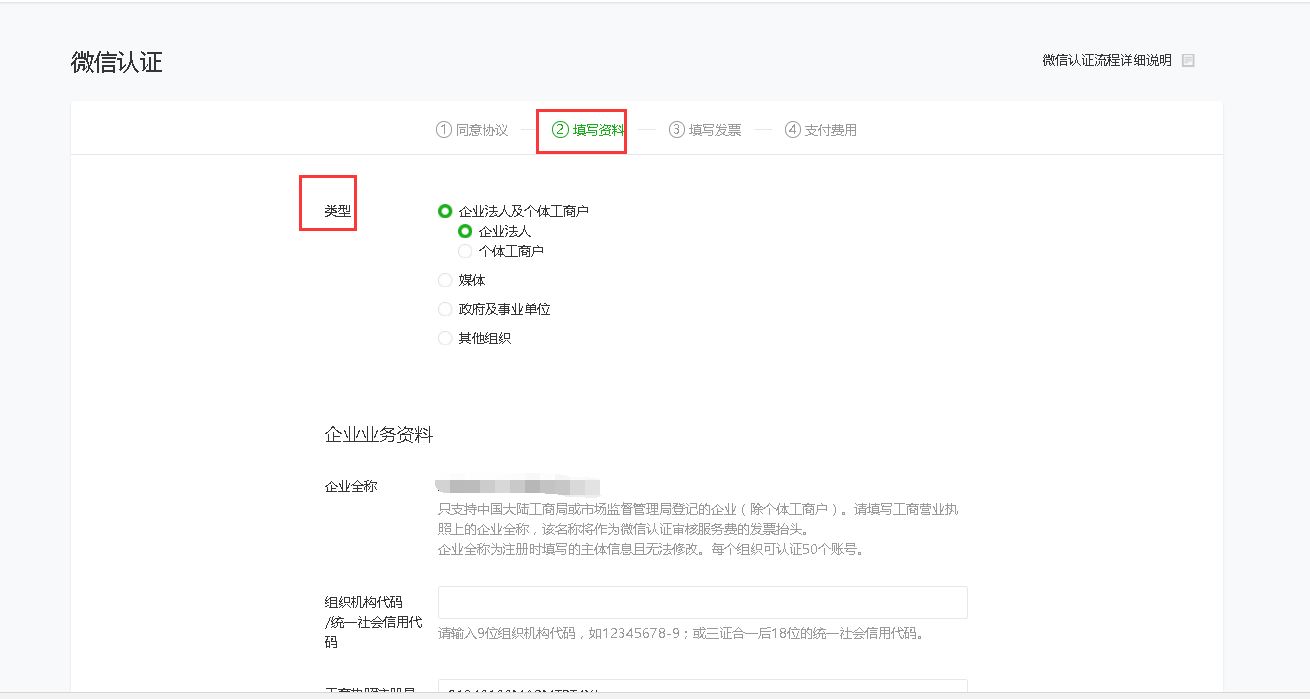The height and width of the screenshot is (699, 1310).
Task: Focus the 组织机构代码 input field
Action: pyautogui.click(x=702, y=603)
